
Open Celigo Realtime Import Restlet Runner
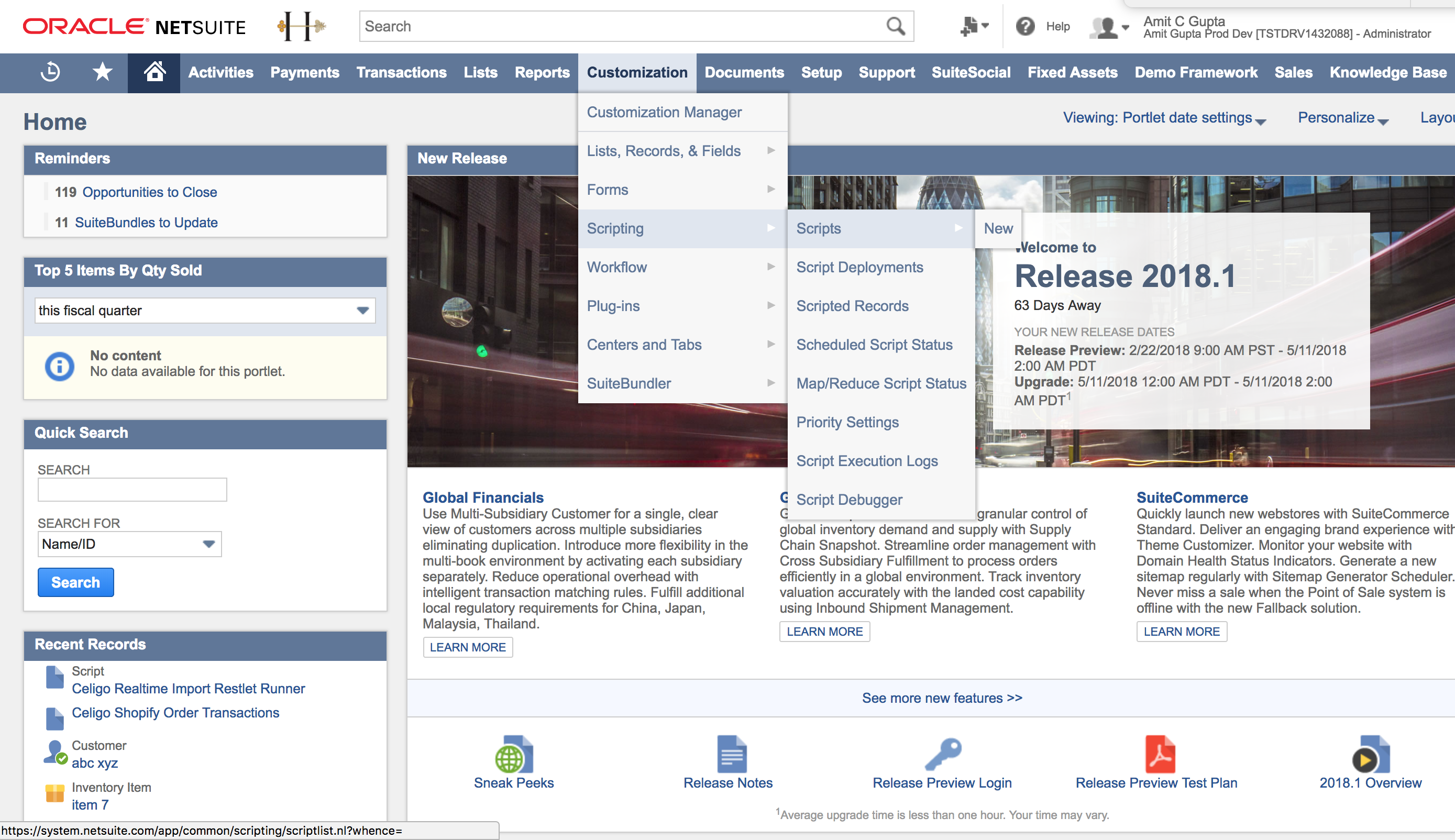pos(188,689)
